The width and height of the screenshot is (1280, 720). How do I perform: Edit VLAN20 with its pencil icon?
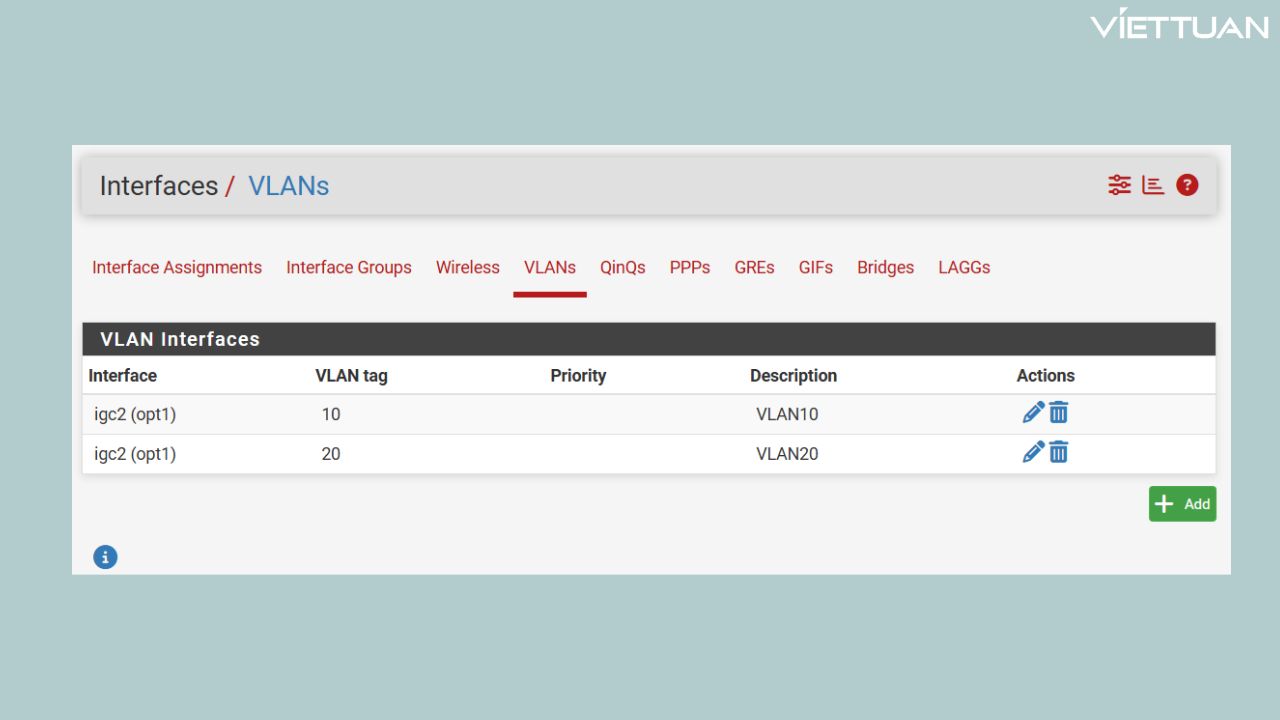(1033, 452)
